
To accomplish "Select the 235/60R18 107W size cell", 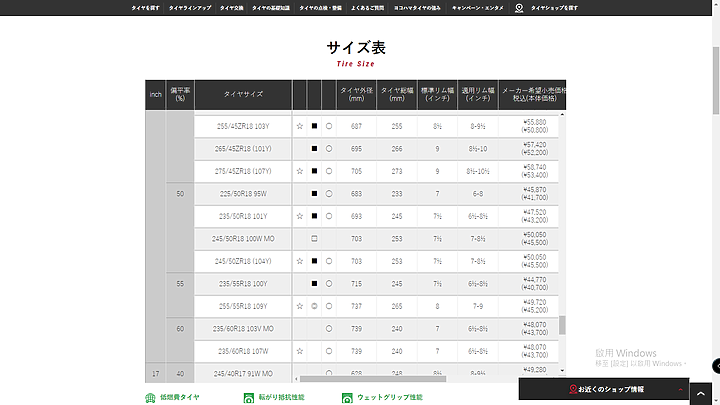I will tap(243, 351).
